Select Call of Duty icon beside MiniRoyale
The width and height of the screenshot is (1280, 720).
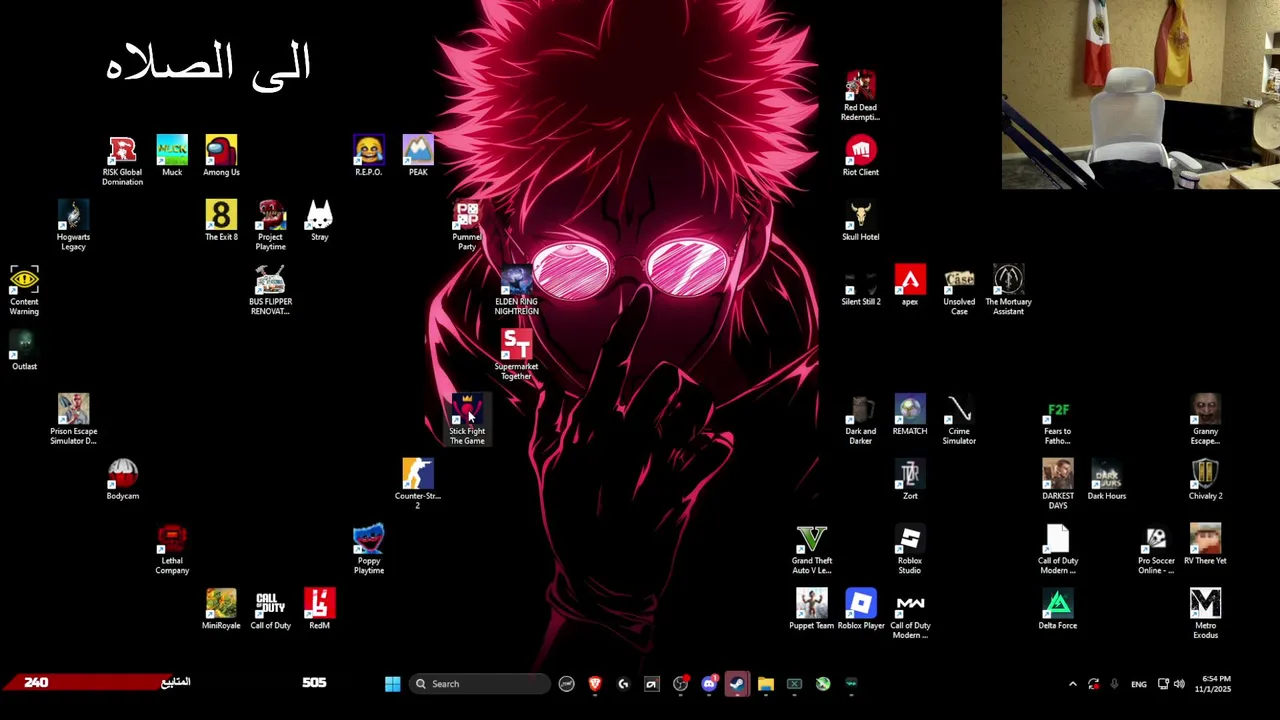click(270, 610)
